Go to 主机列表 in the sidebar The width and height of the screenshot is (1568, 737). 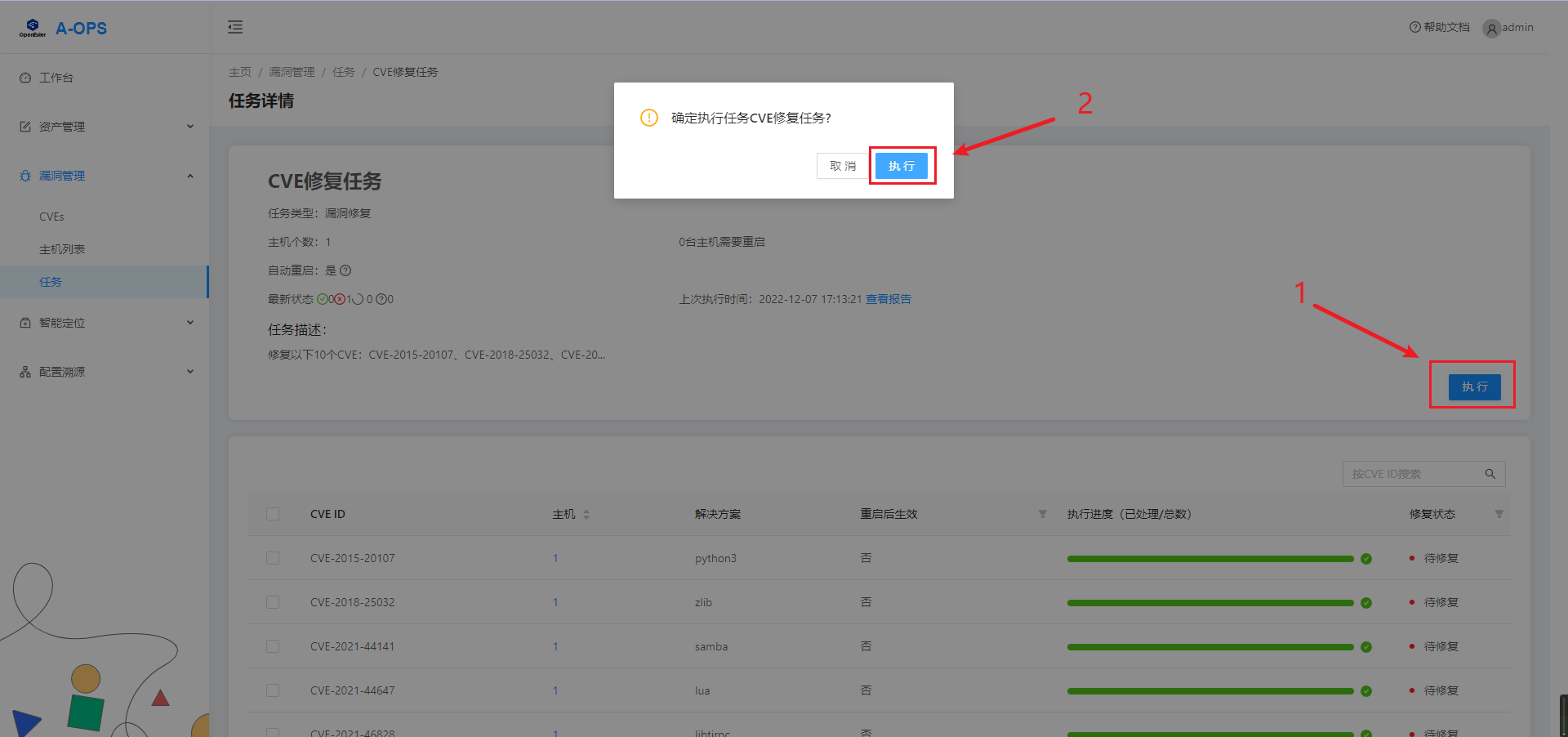62,249
